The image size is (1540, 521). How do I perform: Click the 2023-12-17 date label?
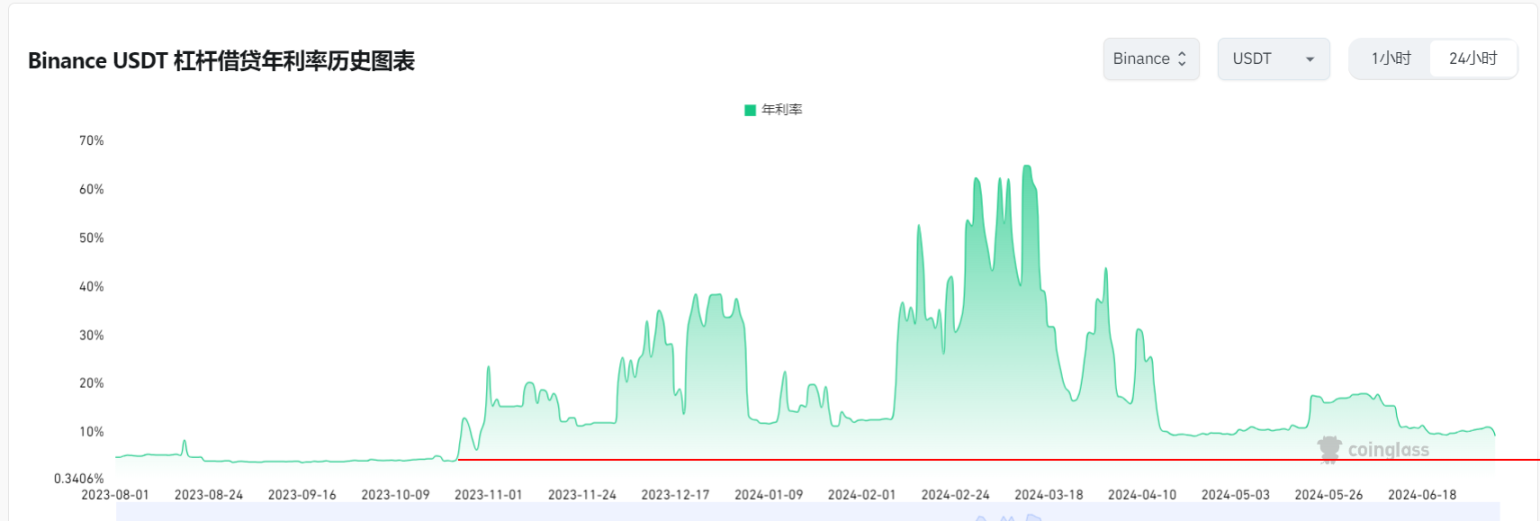675,495
